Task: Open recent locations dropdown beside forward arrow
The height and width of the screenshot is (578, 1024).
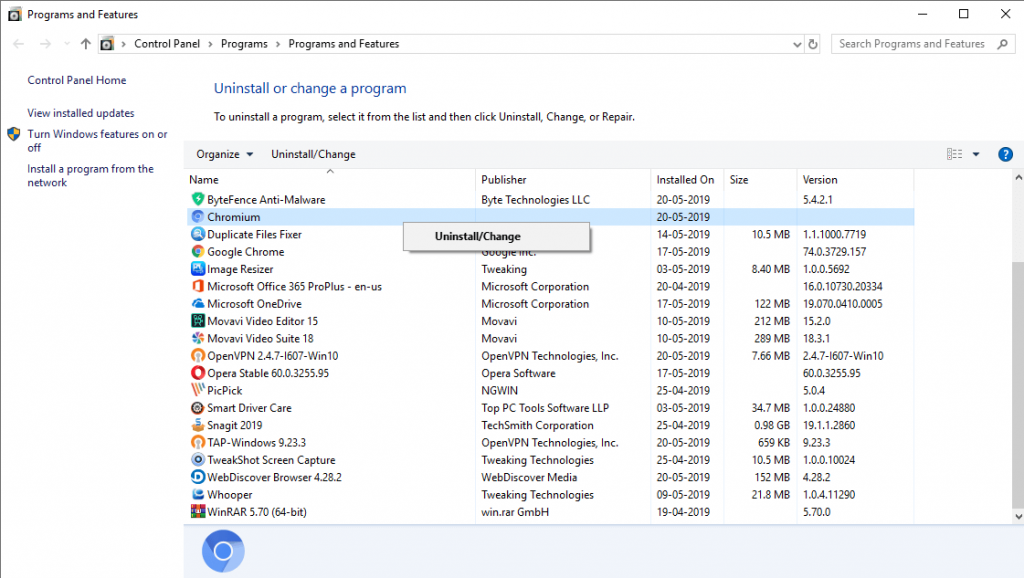Action: (67, 44)
